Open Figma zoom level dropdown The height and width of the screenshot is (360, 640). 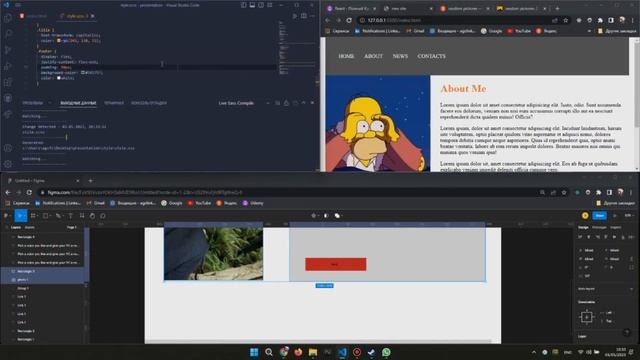point(628,216)
